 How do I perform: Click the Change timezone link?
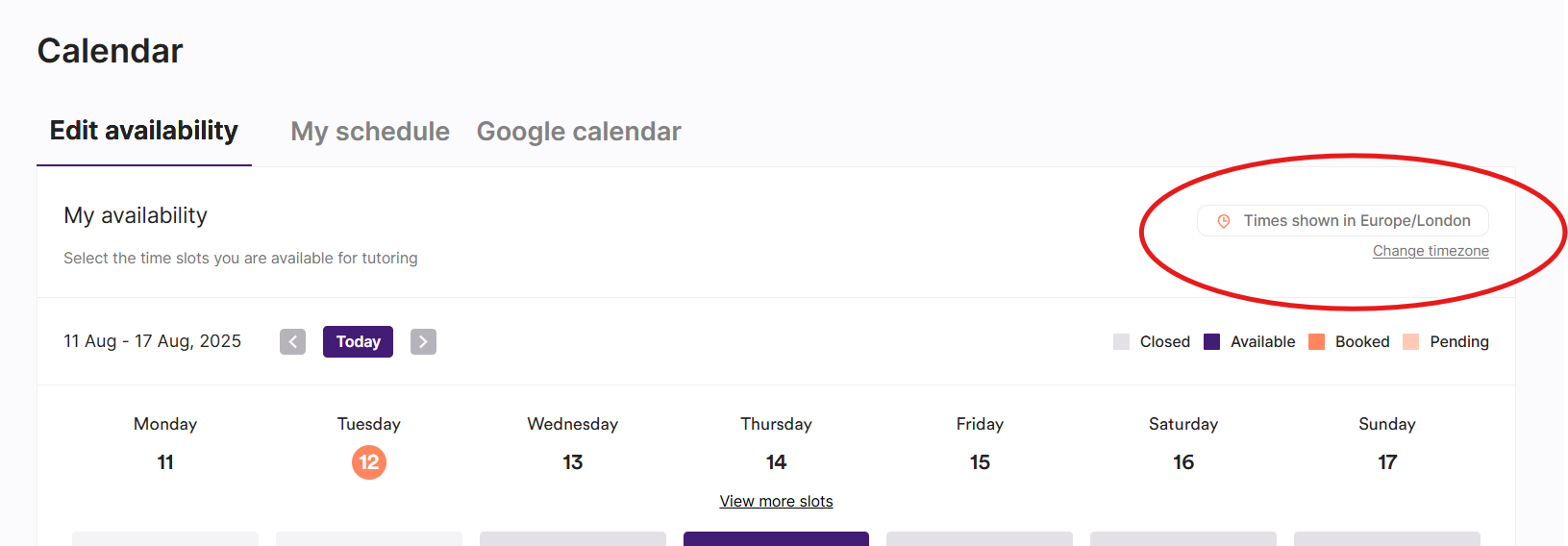(1431, 251)
